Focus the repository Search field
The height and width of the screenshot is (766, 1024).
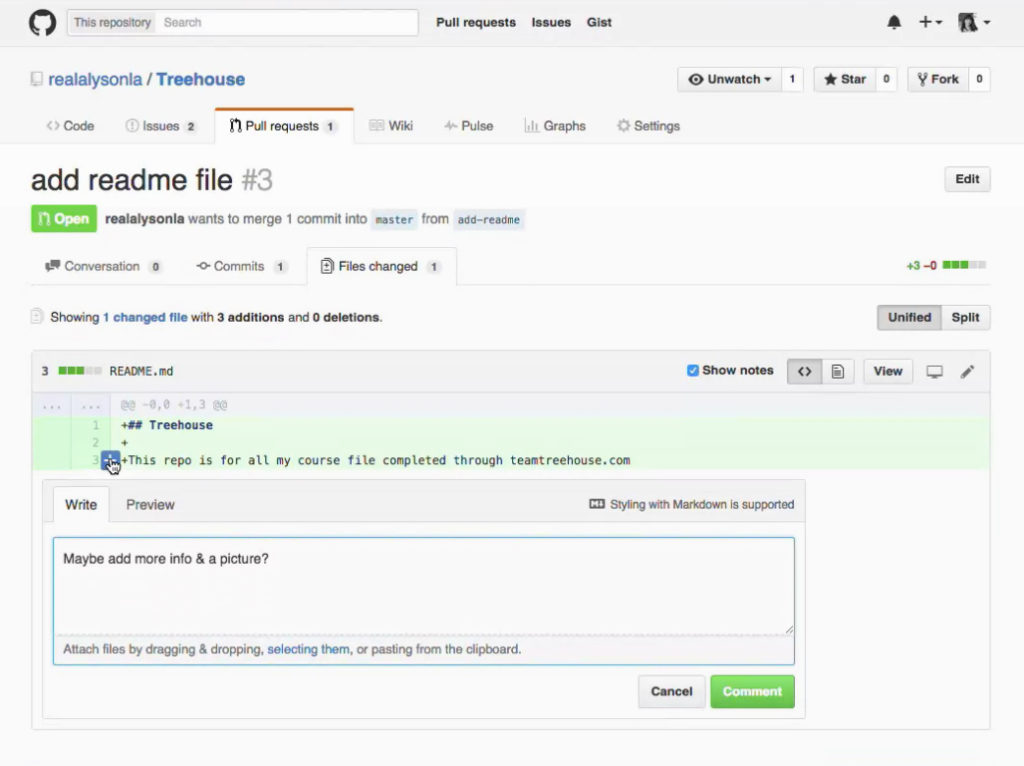pyautogui.click(x=287, y=22)
